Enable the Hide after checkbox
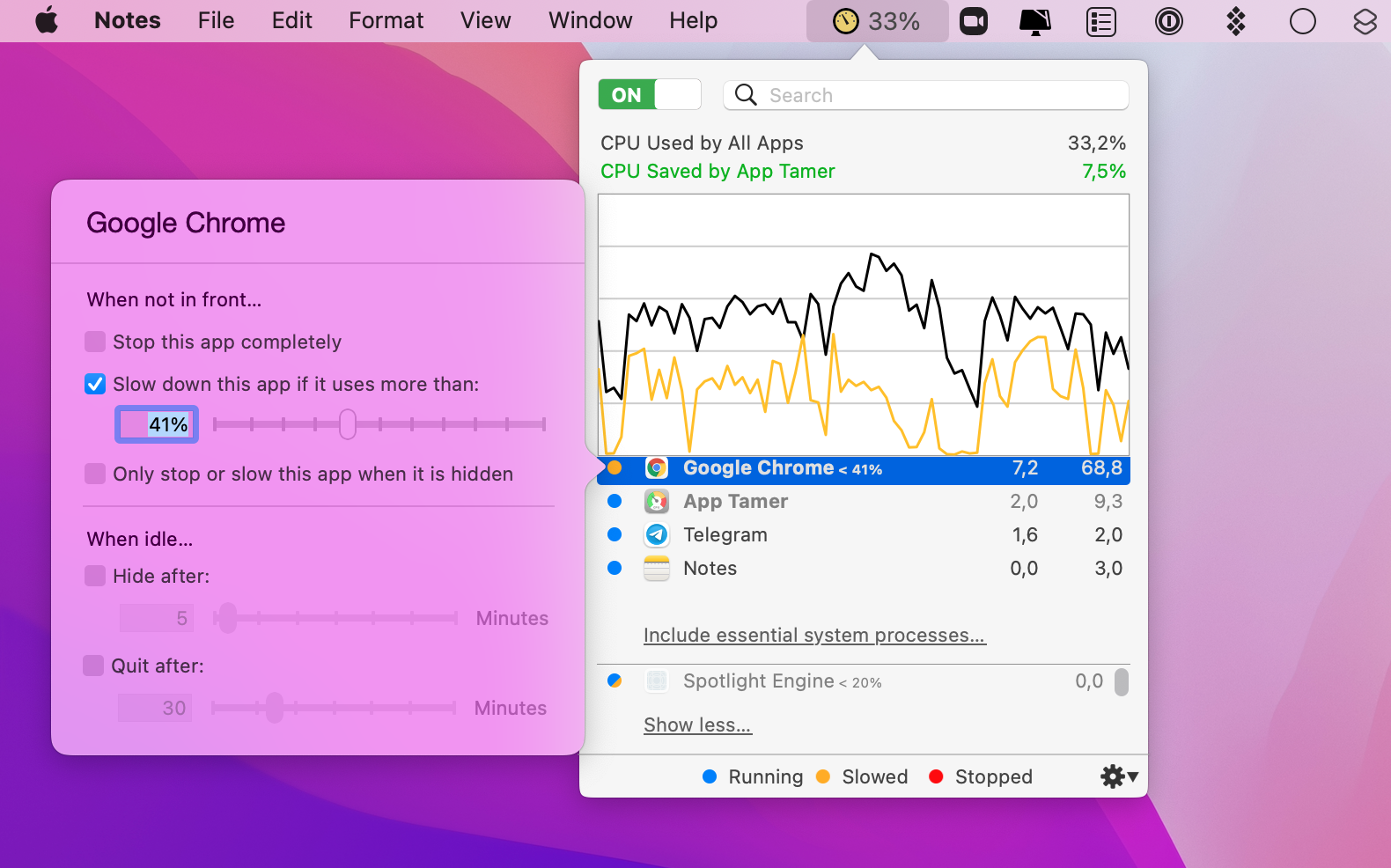 [x=95, y=576]
